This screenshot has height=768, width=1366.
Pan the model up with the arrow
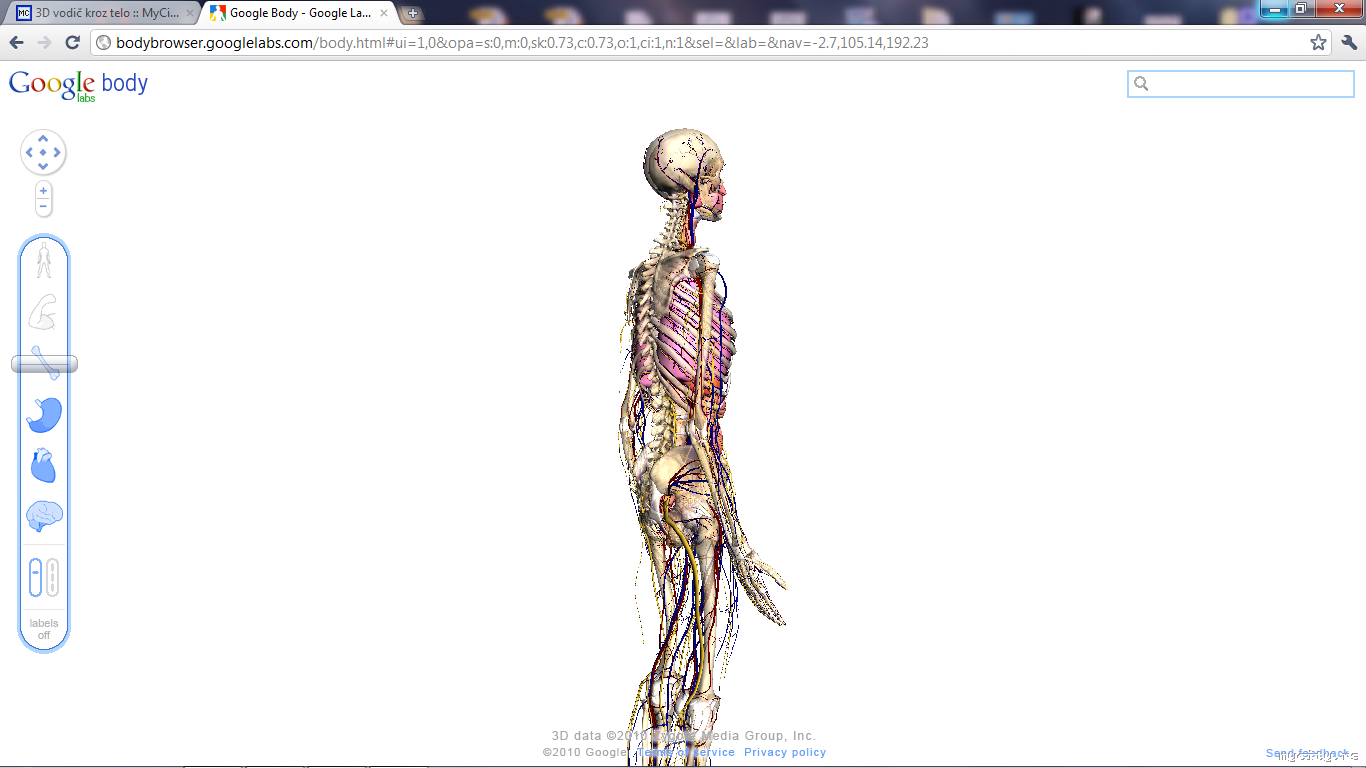43,139
